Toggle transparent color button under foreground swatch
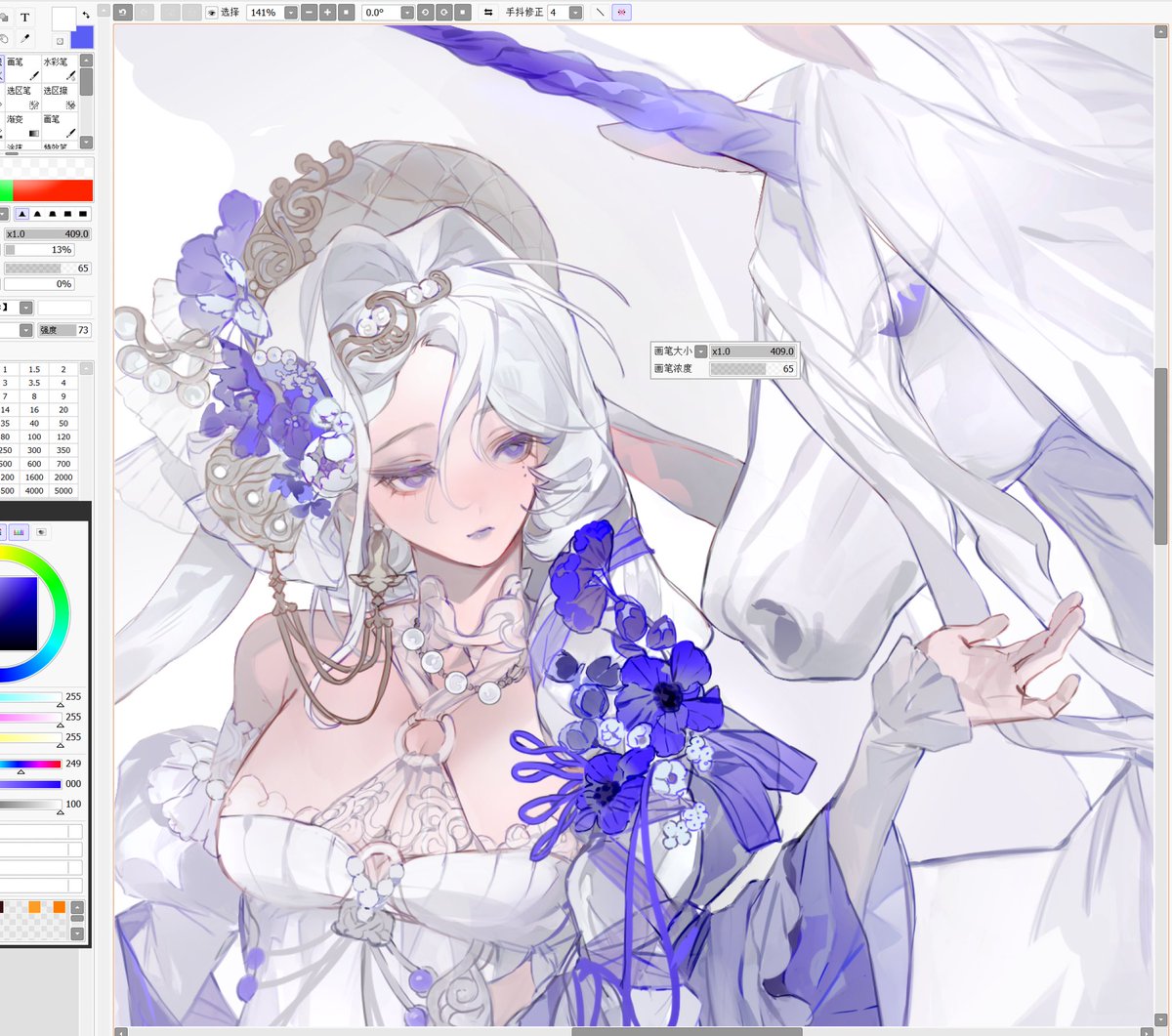 59,41
